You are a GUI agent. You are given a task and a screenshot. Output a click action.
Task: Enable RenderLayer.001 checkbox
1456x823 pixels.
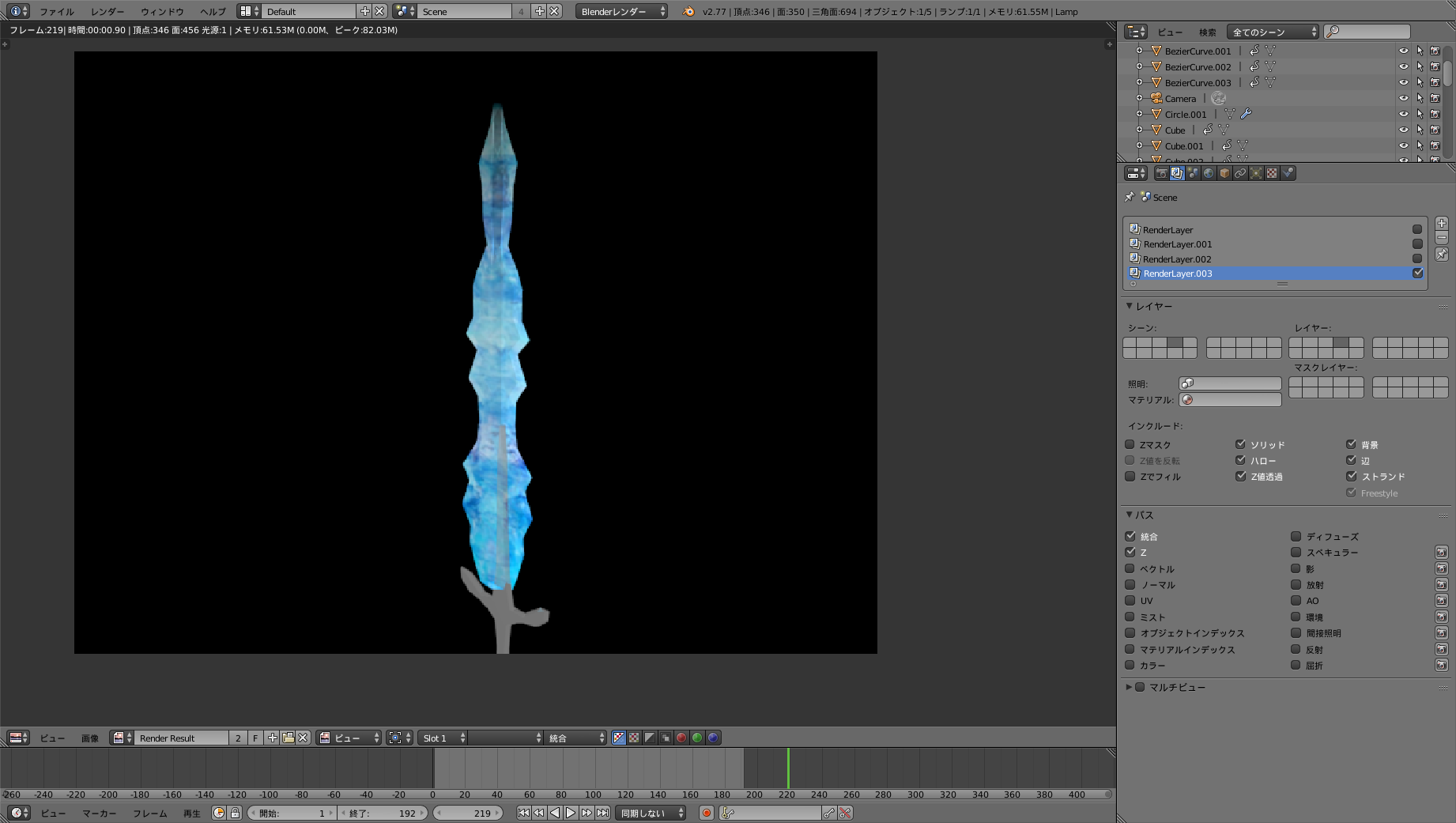click(1417, 244)
